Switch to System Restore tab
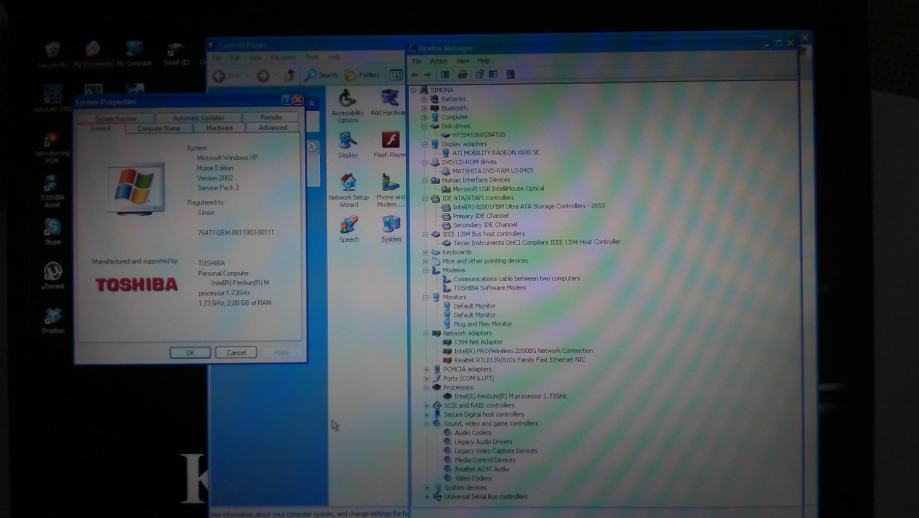The image size is (919, 518). [116, 118]
